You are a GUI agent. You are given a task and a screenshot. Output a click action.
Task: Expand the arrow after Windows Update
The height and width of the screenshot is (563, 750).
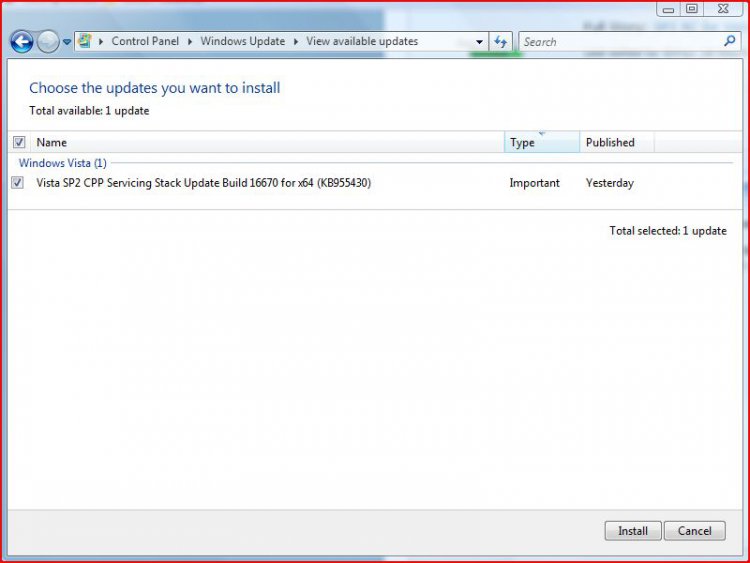(x=296, y=42)
